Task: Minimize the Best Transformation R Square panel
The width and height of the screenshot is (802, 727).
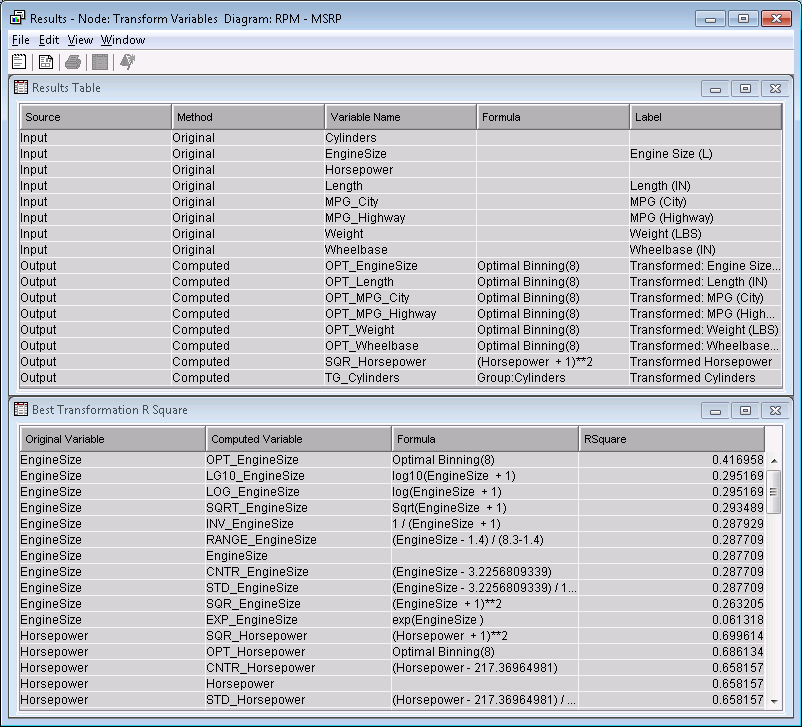Action: [715, 410]
